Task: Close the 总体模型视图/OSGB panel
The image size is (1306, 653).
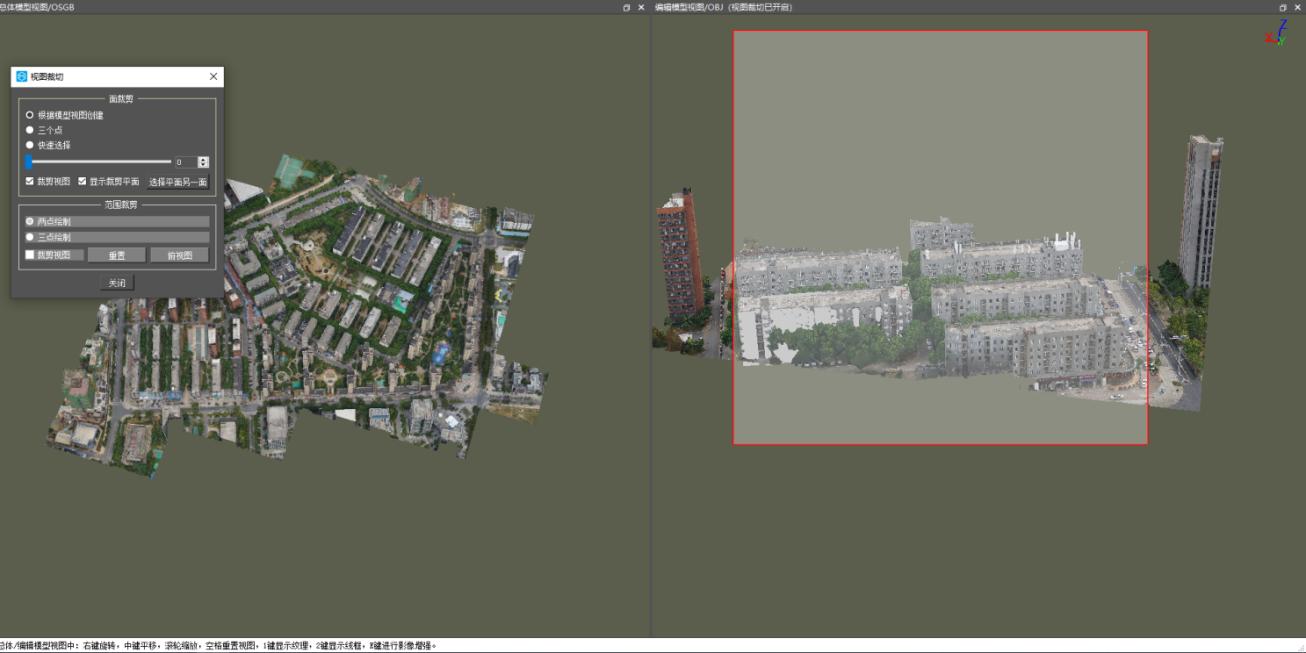Action: 641,7
